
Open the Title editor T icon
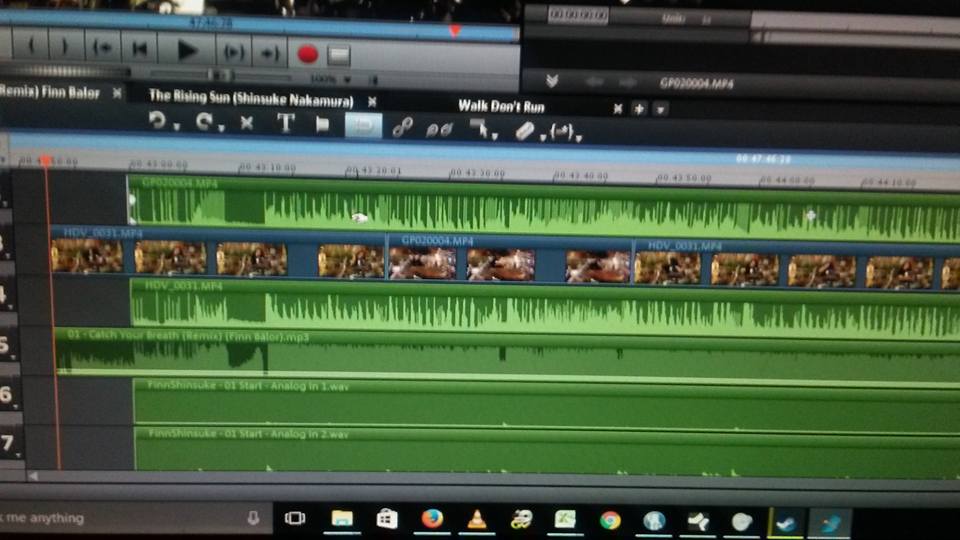[x=285, y=123]
